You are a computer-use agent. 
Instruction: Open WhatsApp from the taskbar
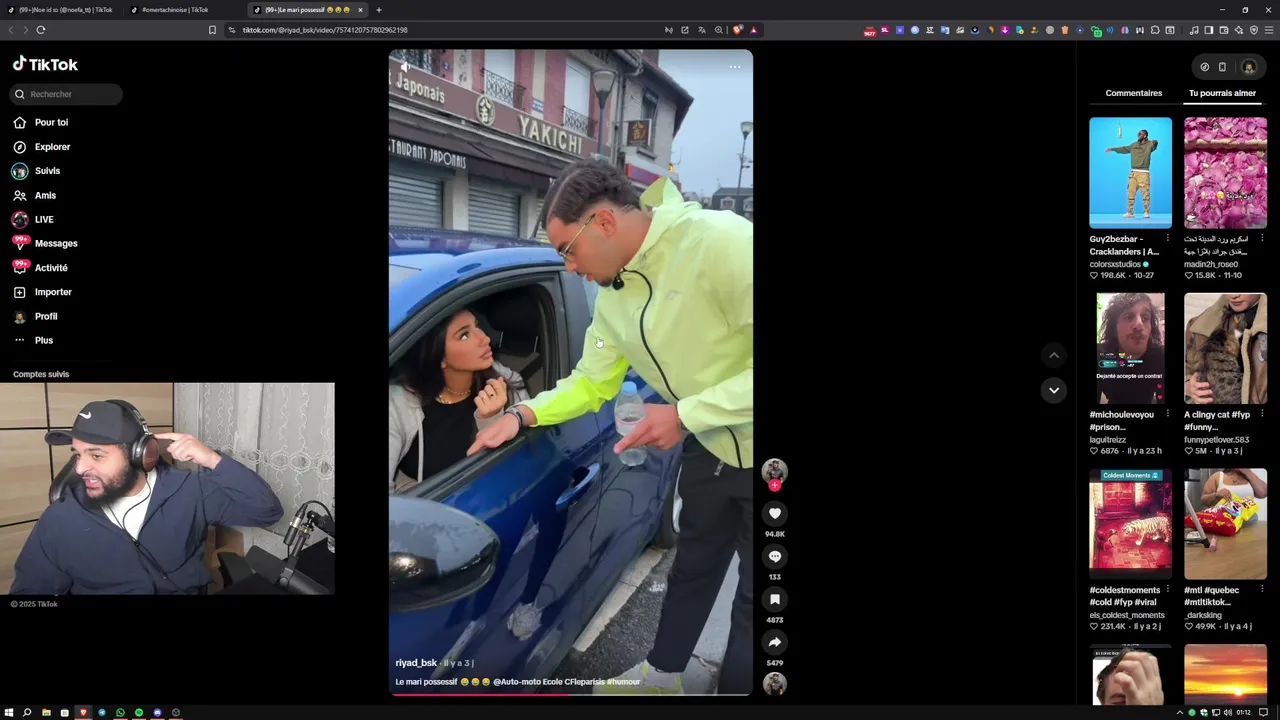tap(120, 713)
